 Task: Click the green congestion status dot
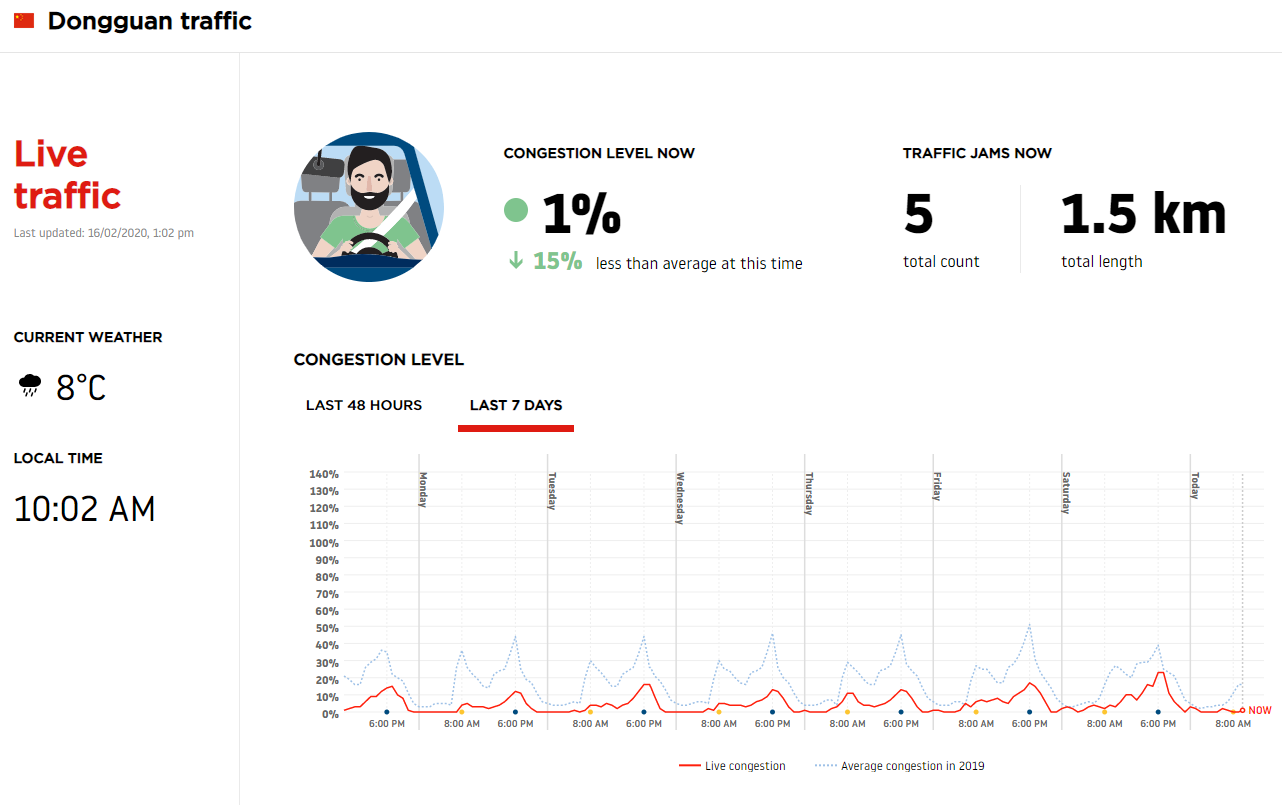click(516, 210)
